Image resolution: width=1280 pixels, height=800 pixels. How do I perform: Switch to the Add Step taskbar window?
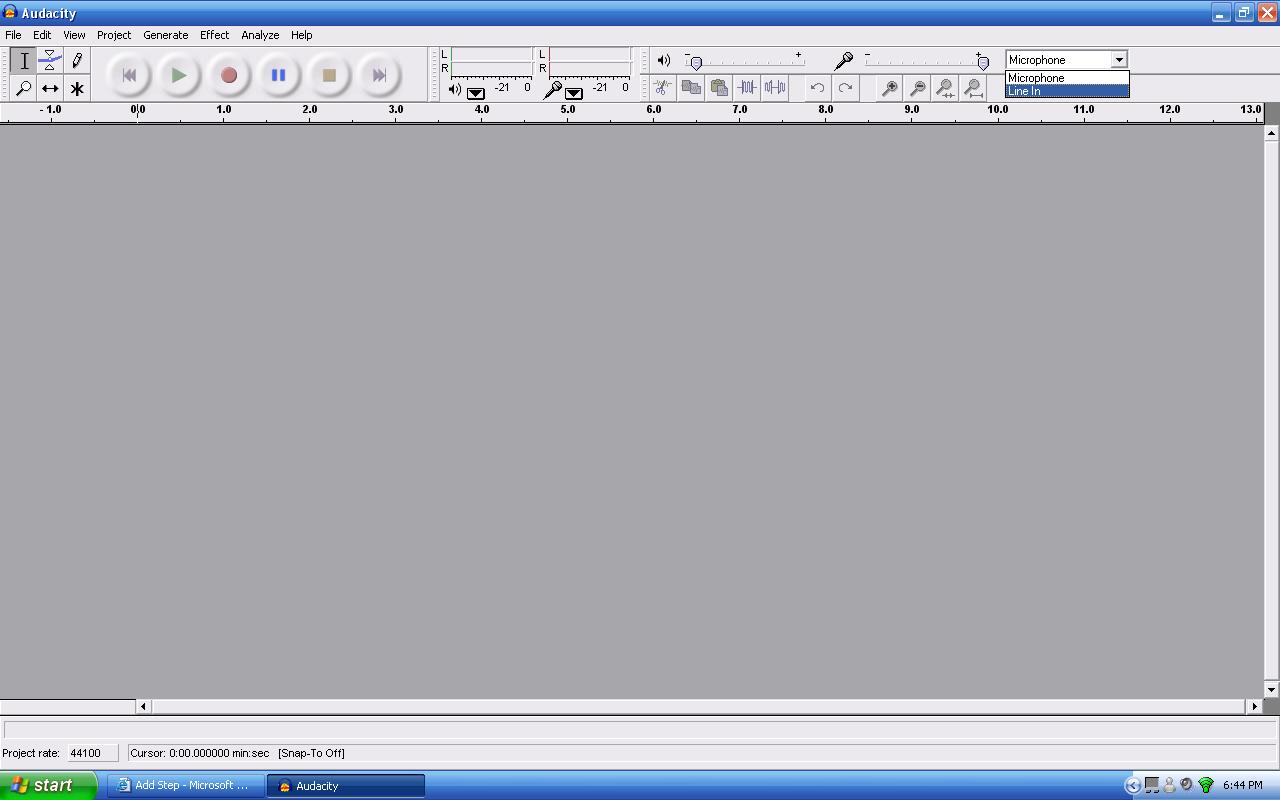pos(186,786)
